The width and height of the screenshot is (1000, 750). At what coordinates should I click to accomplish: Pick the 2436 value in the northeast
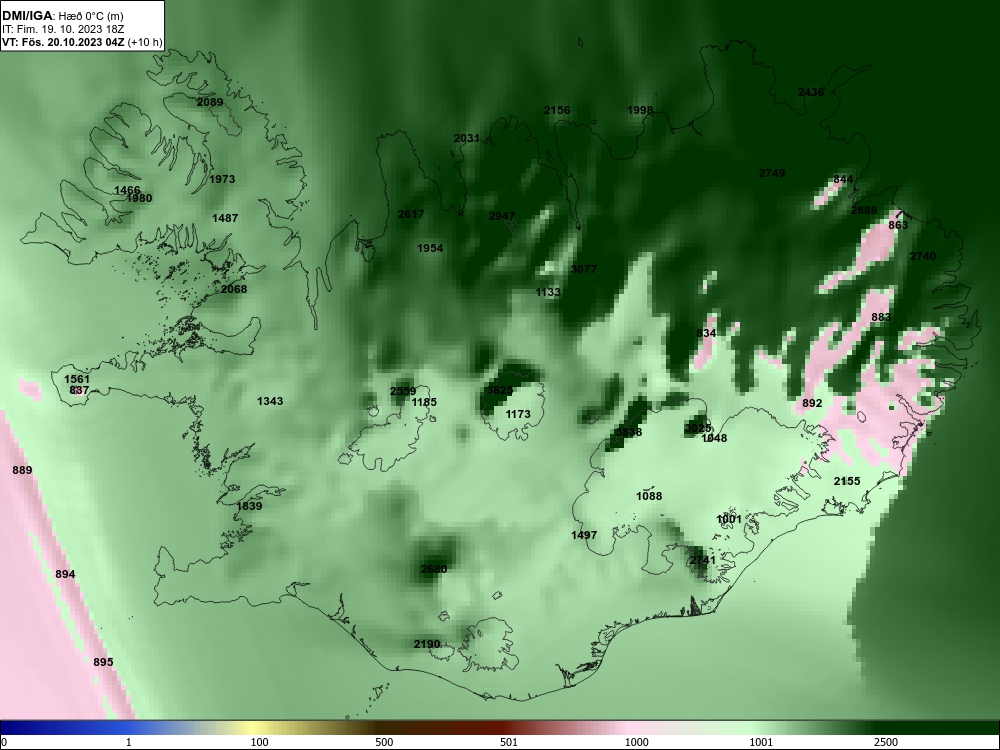pyautogui.click(x=811, y=92)
